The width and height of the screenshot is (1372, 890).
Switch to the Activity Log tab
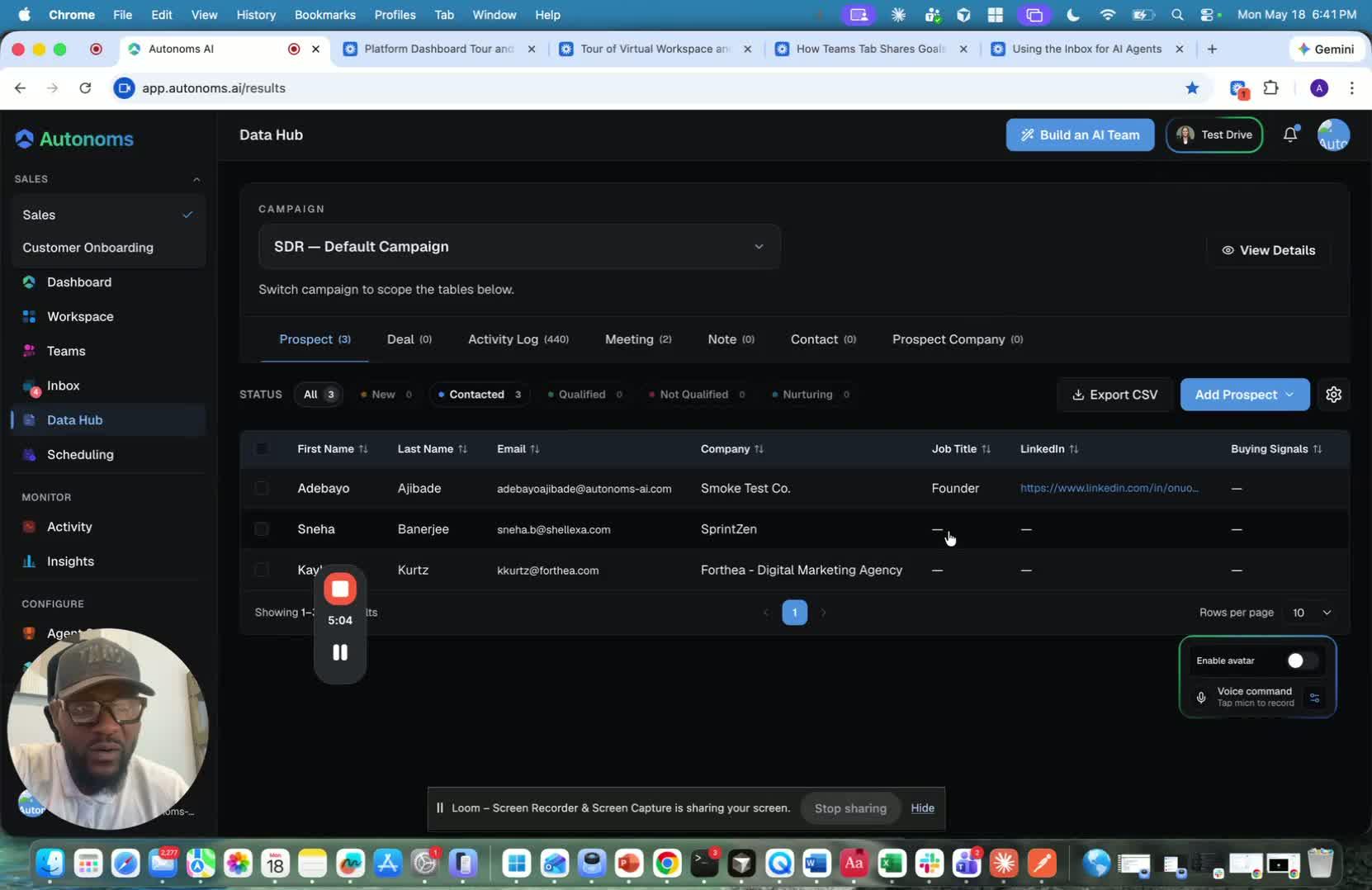(x=518, y=339)
